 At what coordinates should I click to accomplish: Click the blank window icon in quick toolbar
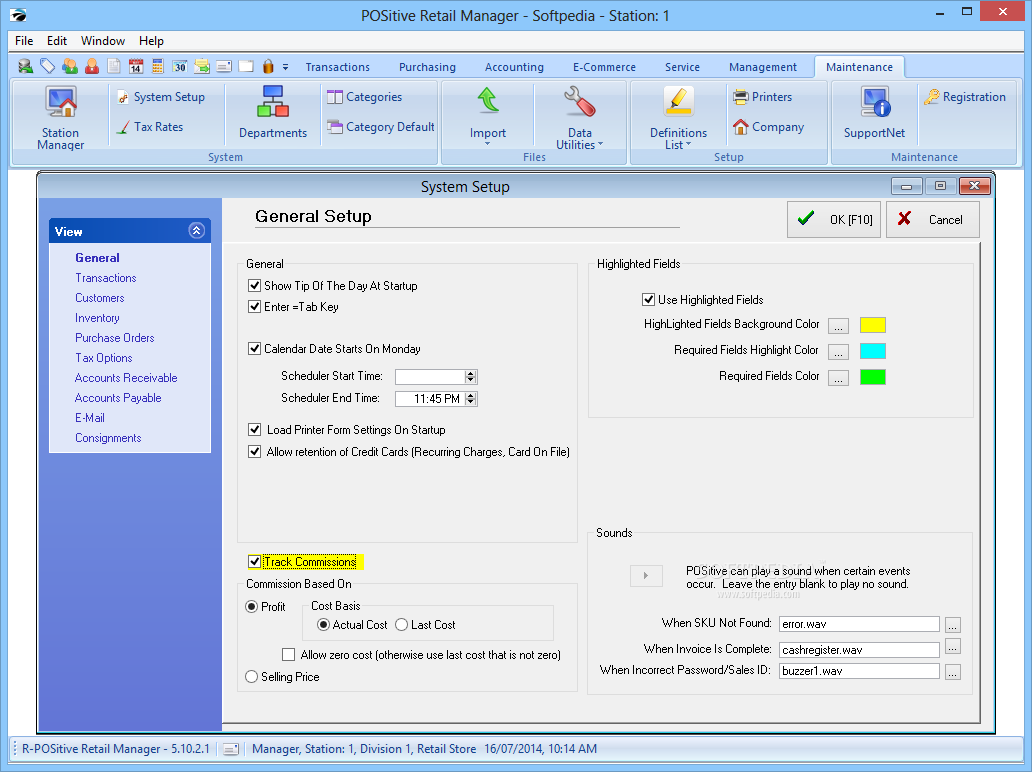[246, 66]
